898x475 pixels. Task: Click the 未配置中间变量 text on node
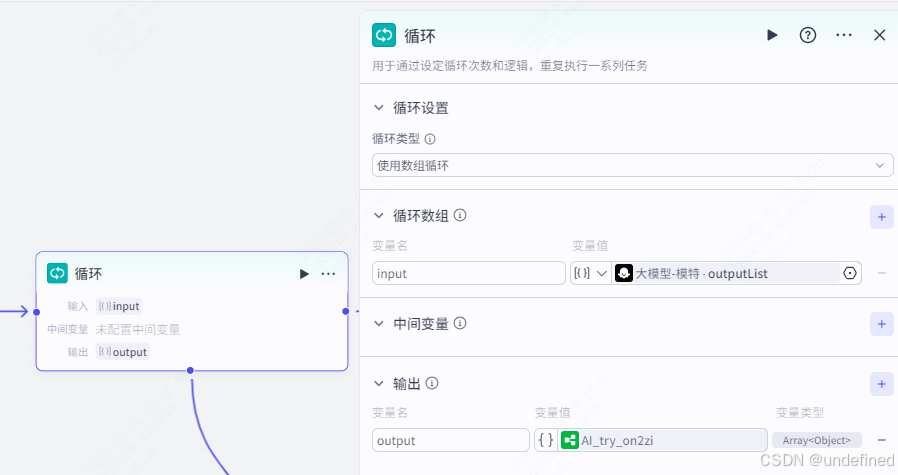pyautogui.click(x=138, y=329)
